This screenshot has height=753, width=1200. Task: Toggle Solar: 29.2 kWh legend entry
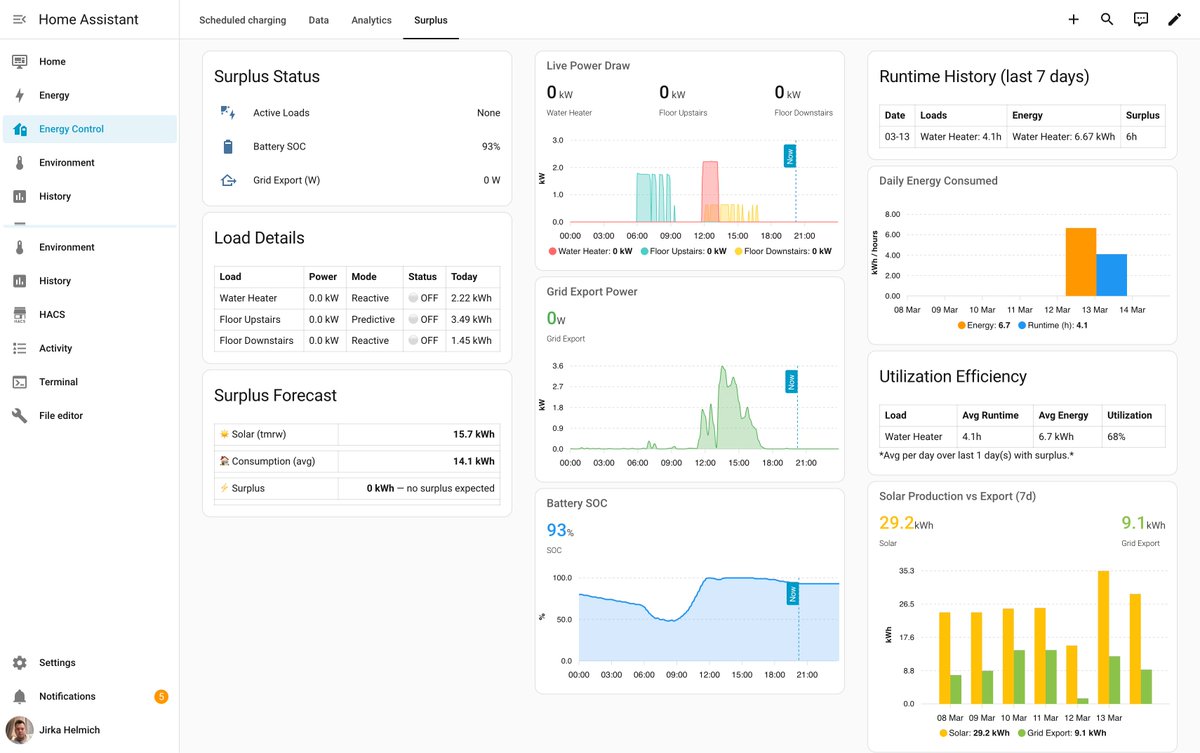[x=974, y=733]
